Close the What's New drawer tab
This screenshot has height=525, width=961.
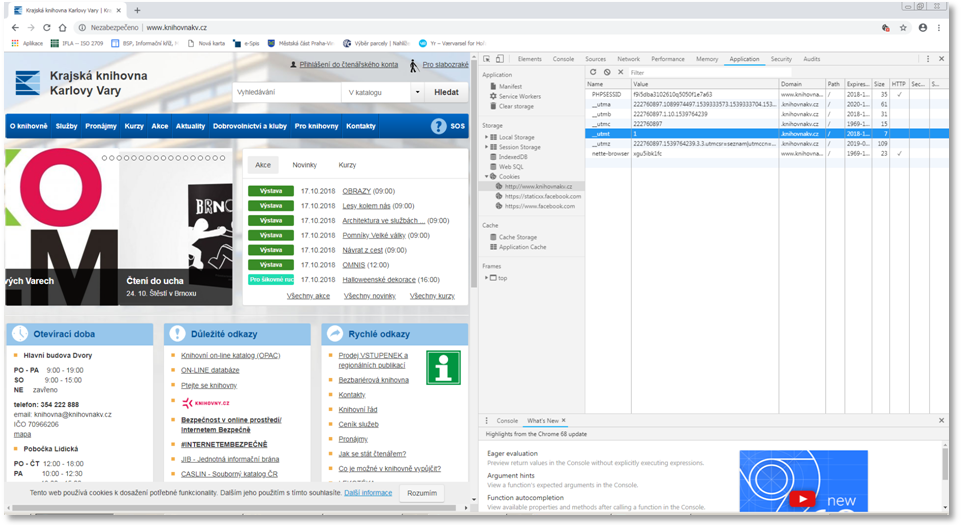564,420
